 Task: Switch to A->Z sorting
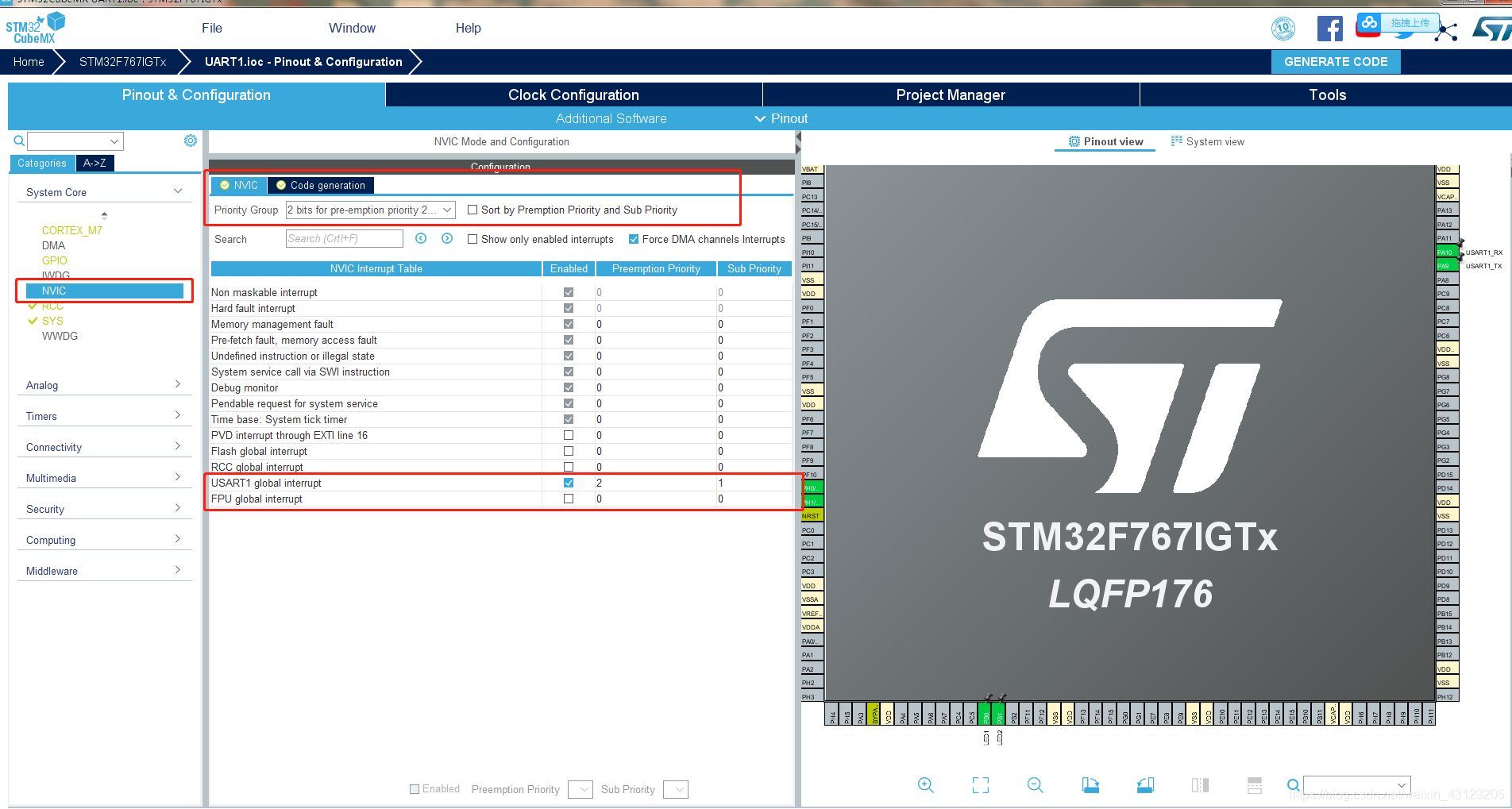pos(95,163)
